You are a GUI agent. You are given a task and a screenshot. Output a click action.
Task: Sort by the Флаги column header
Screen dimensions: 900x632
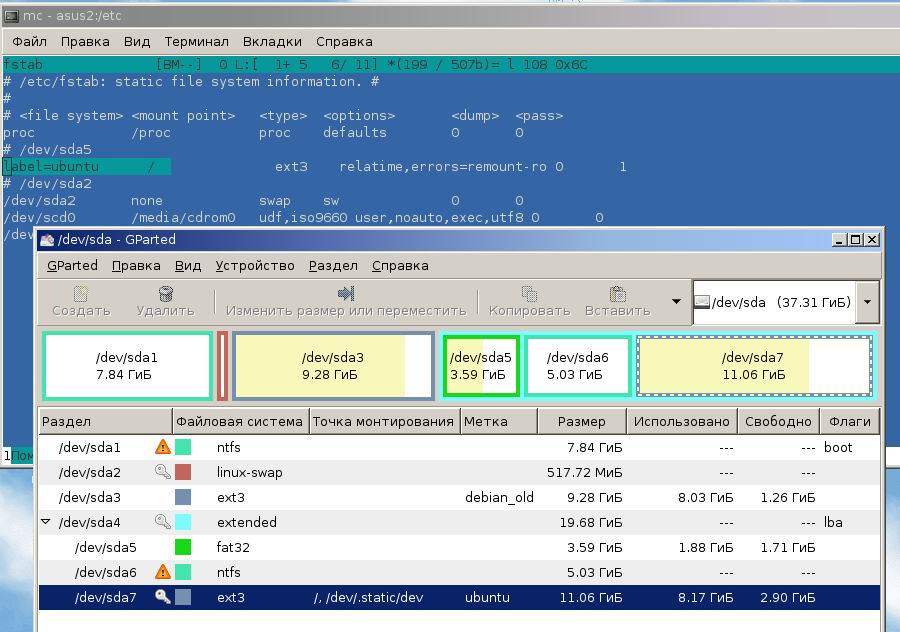tap(849, 421)
